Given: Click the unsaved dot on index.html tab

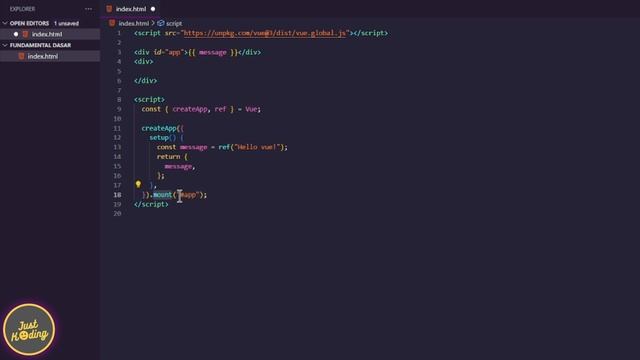Looking at the screenshot, I should pos(153,9).
